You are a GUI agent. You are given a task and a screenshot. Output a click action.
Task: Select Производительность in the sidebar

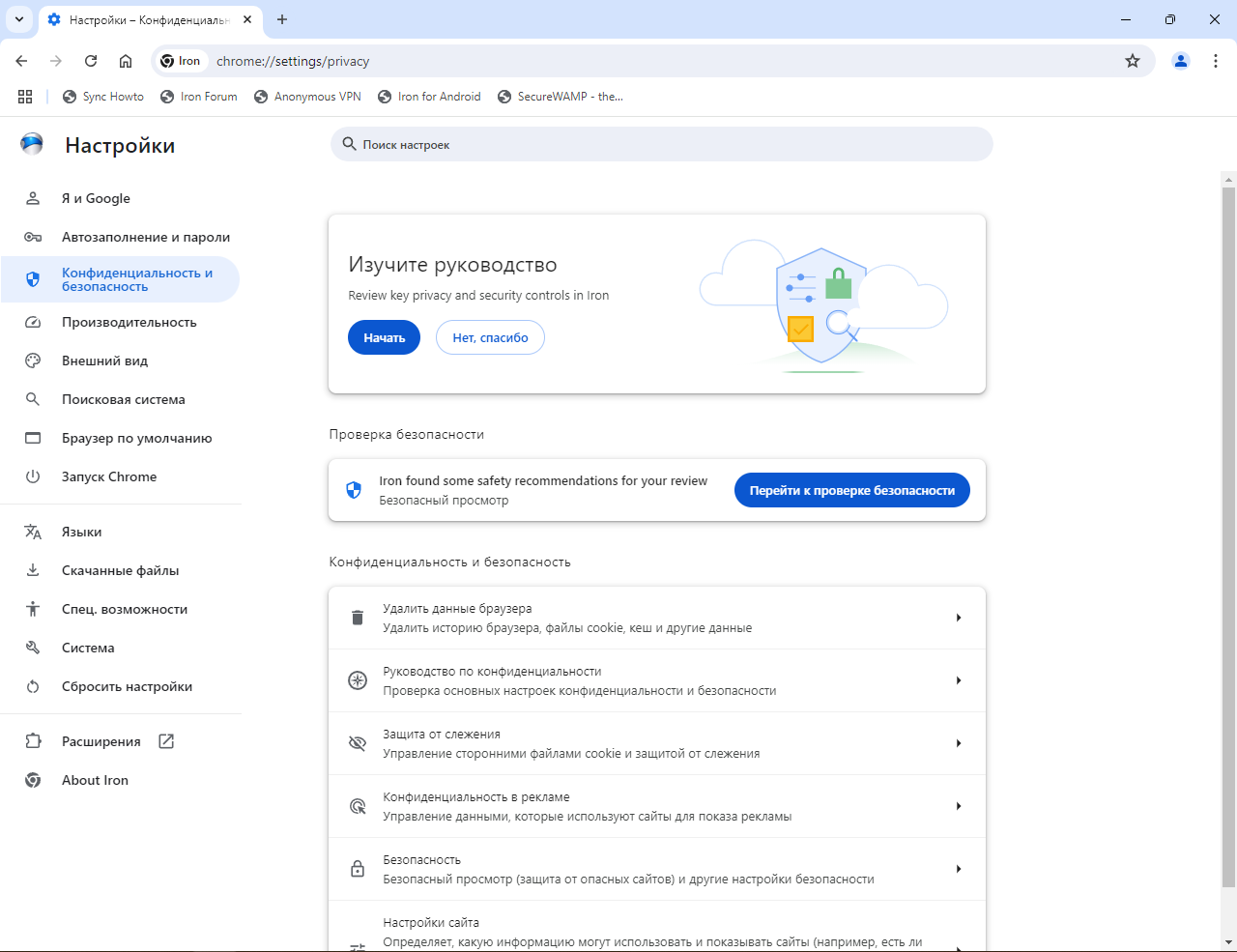129,322
